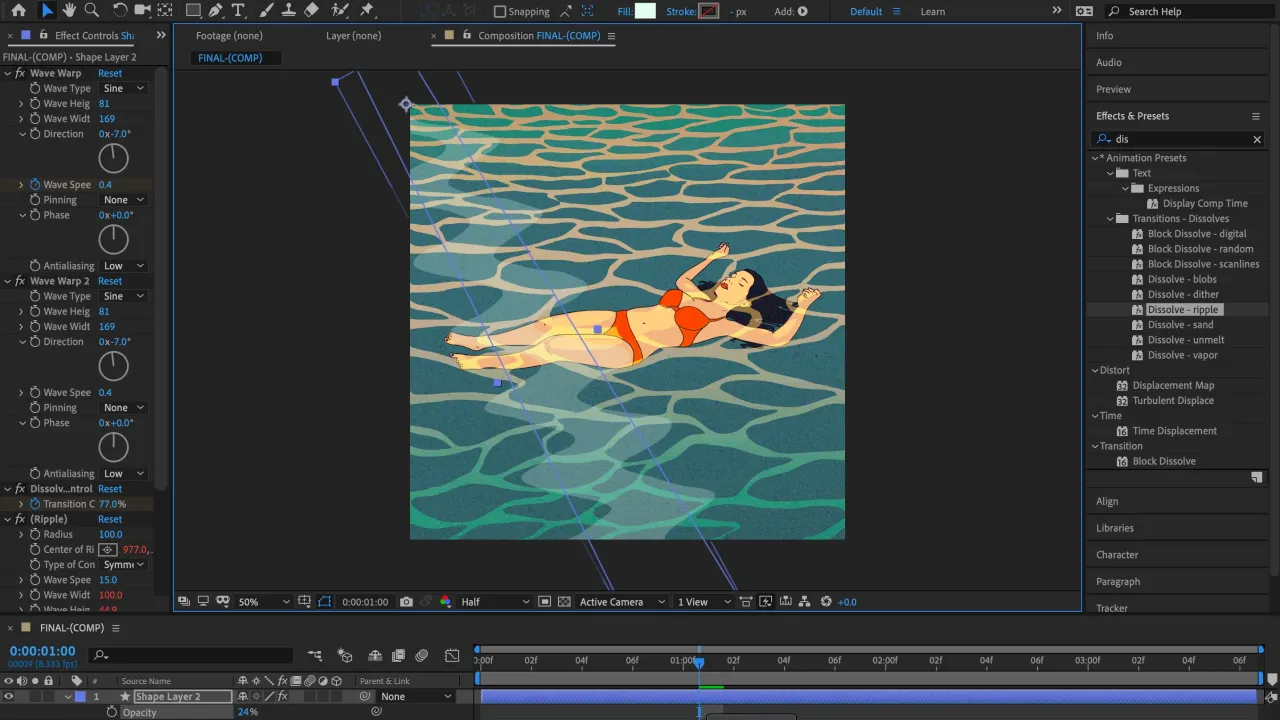Select the Hand tool
The image size is (1280, 720).
(x=70, y=11)
